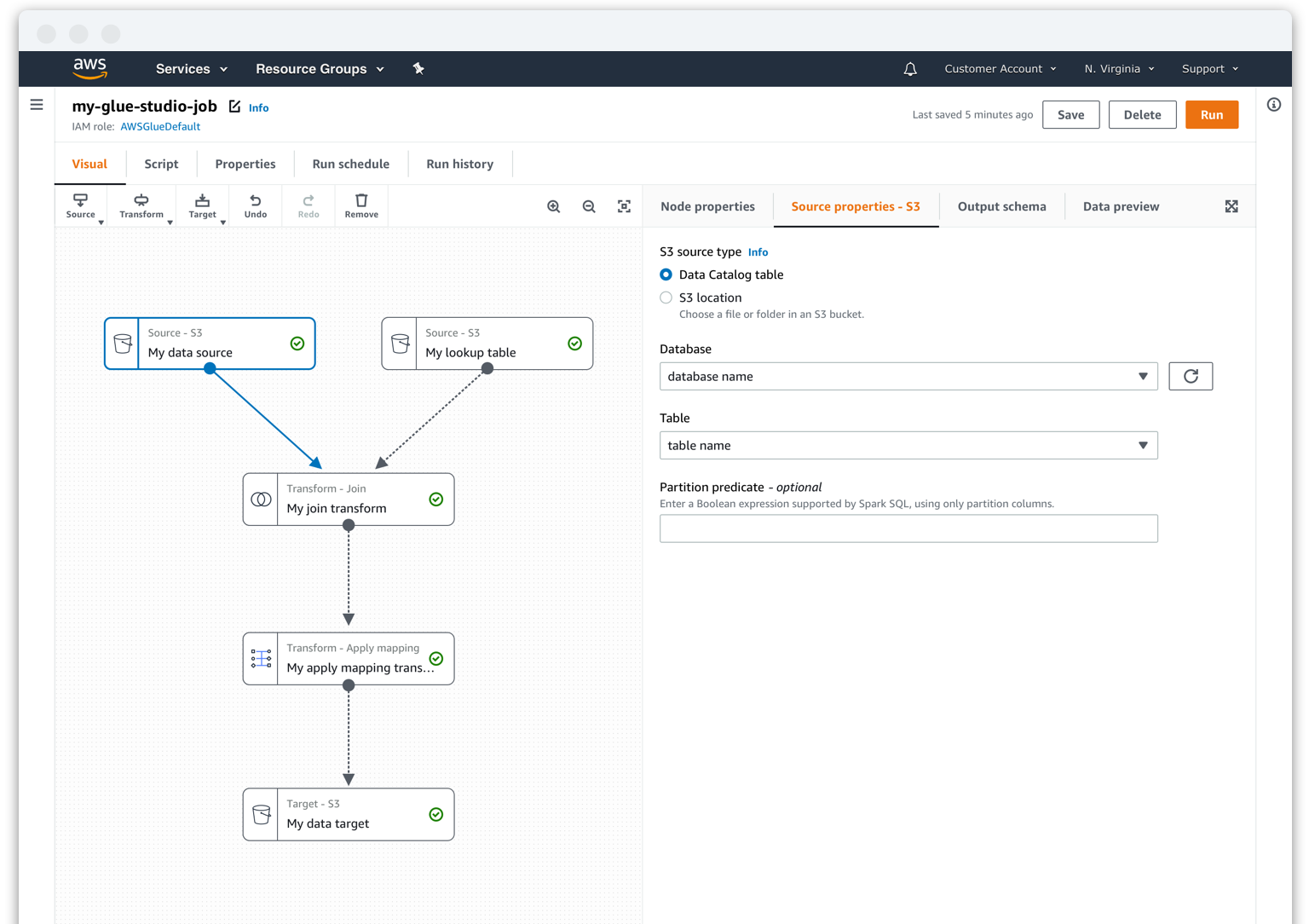Select the S3 location radio option
The height and width of the screenshot is (924, 1309).
pos(666,297)
